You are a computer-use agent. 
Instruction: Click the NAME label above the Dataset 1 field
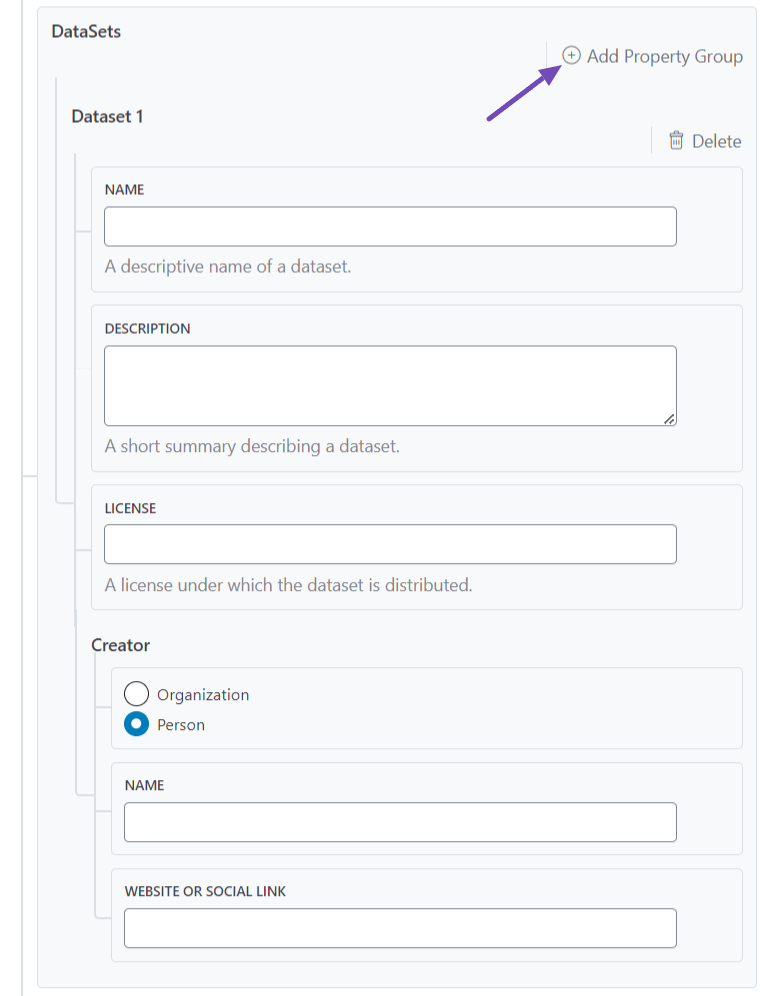[123, 189]
